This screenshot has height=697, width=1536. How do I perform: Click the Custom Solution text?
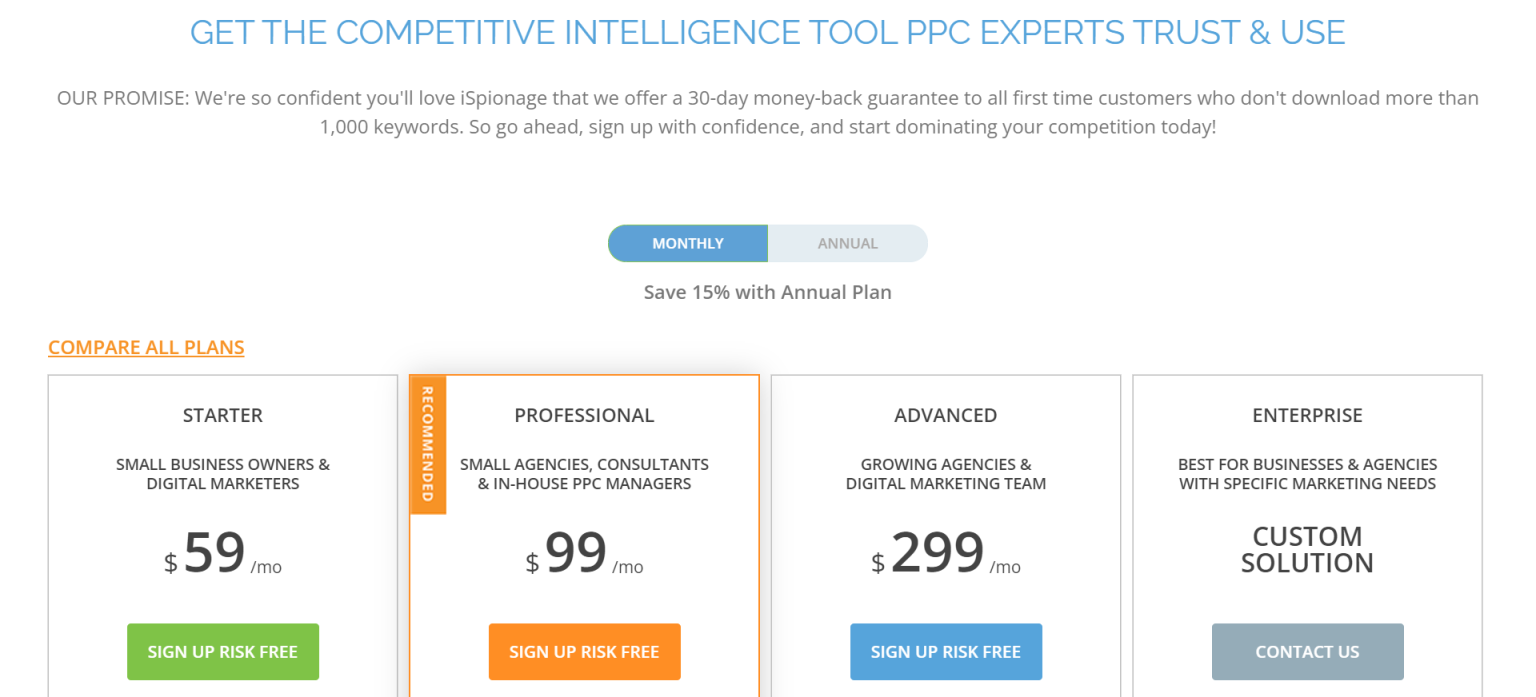coord(1307,549)
